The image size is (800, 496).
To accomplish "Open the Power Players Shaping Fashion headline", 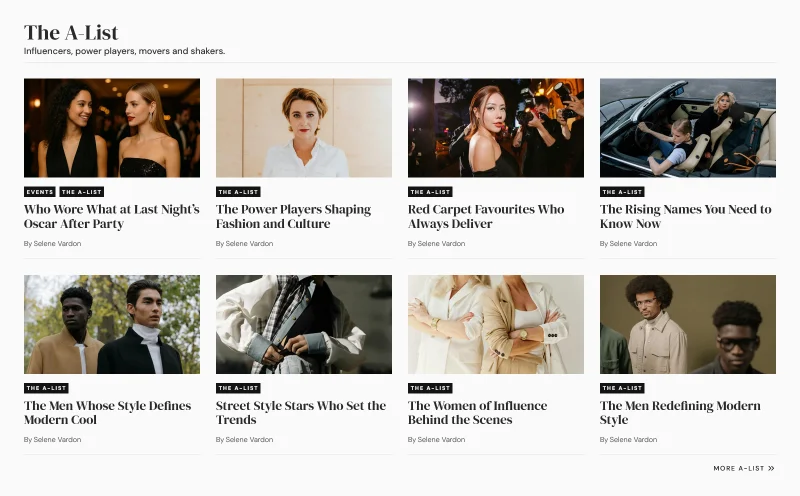I will [x=293, y=216].
